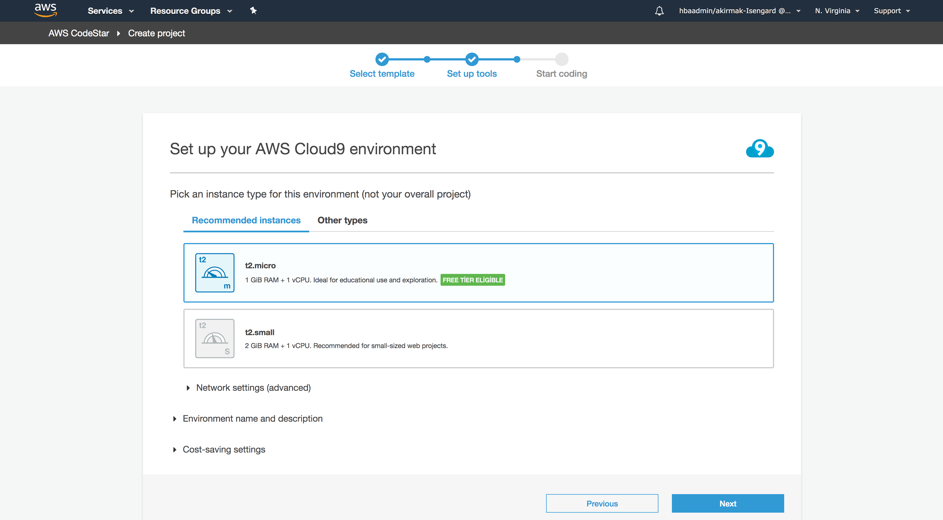The height and width of the screenshot is (520, 943).
Task: Open the Resource Groups dropdown
Action: [x=191, y=11]
